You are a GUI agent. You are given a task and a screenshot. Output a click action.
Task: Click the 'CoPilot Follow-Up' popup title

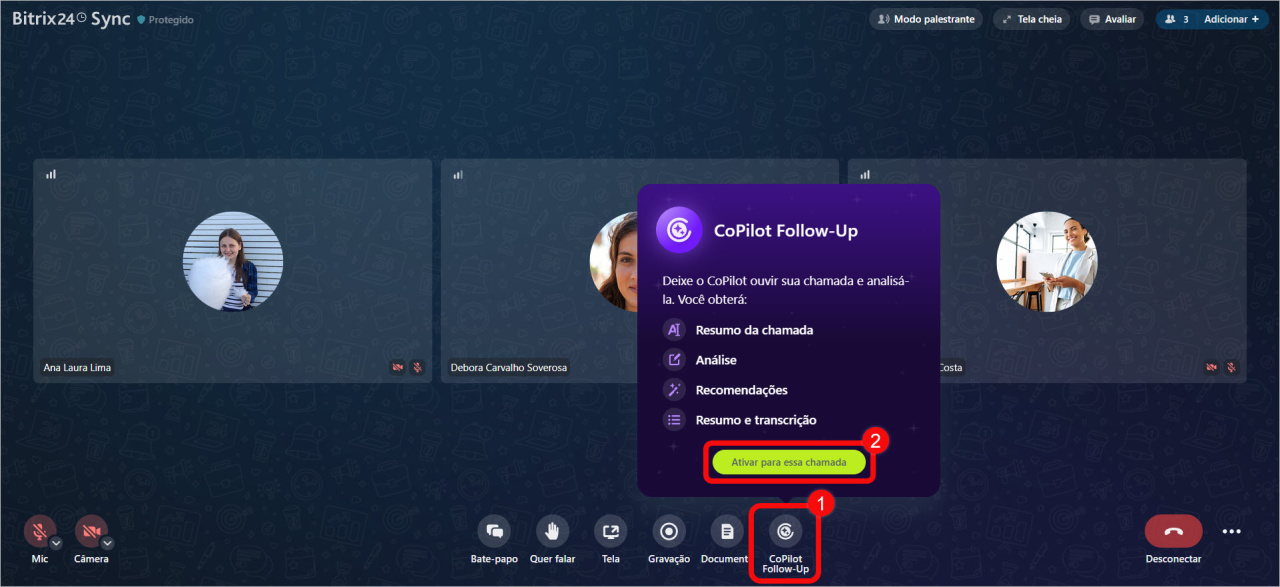pos(786,231)
